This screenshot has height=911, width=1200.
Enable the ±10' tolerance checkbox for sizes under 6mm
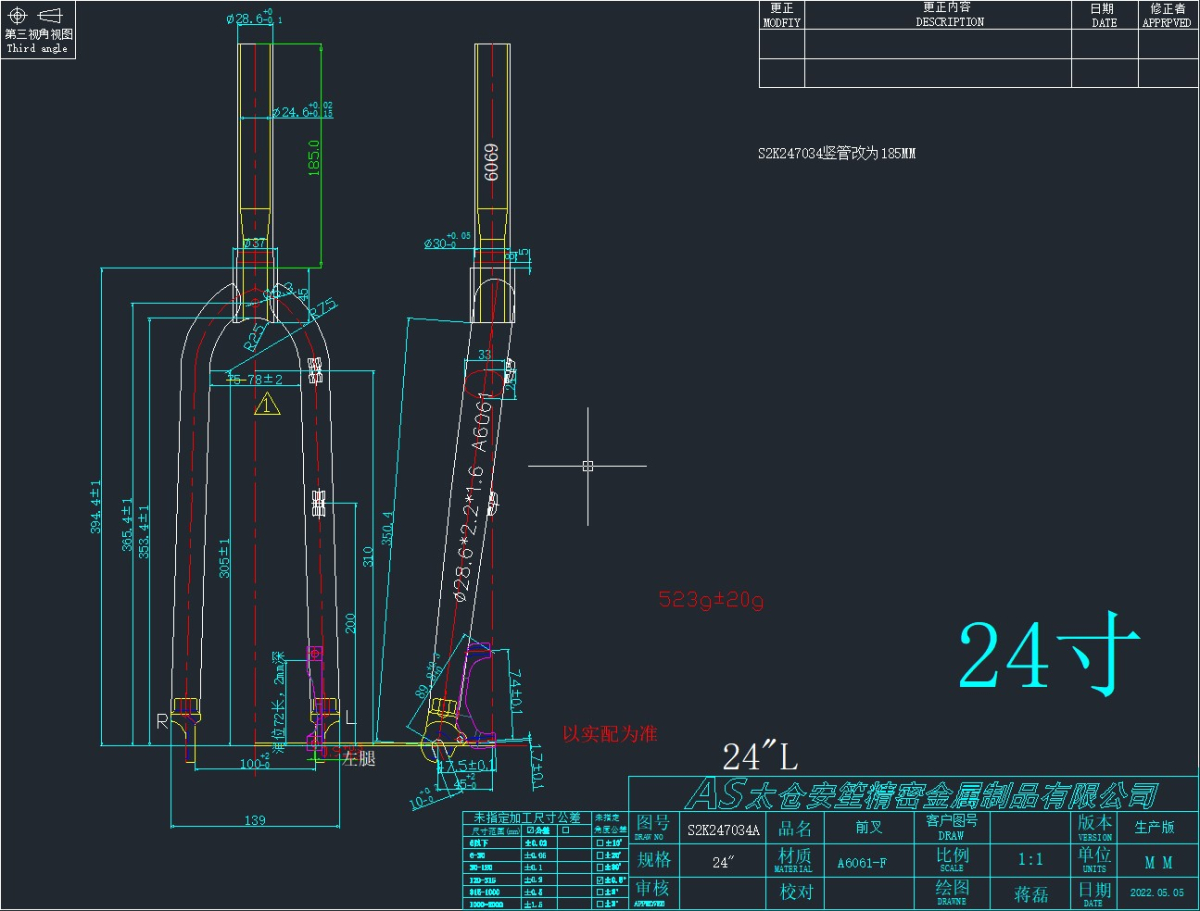[x=600, y=842]
